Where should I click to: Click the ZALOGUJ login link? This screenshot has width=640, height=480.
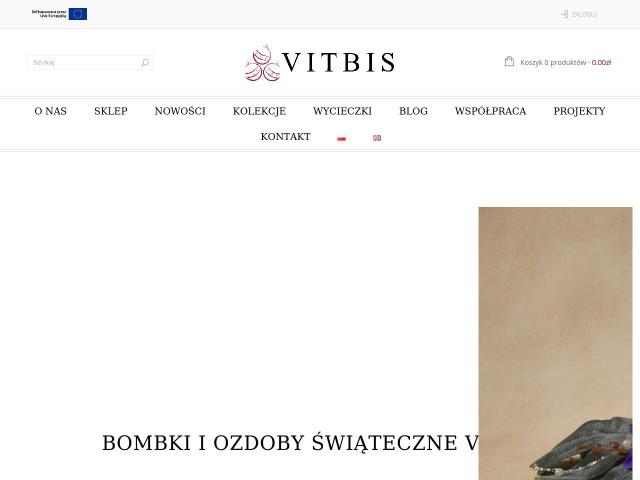(x=584, y=15)
